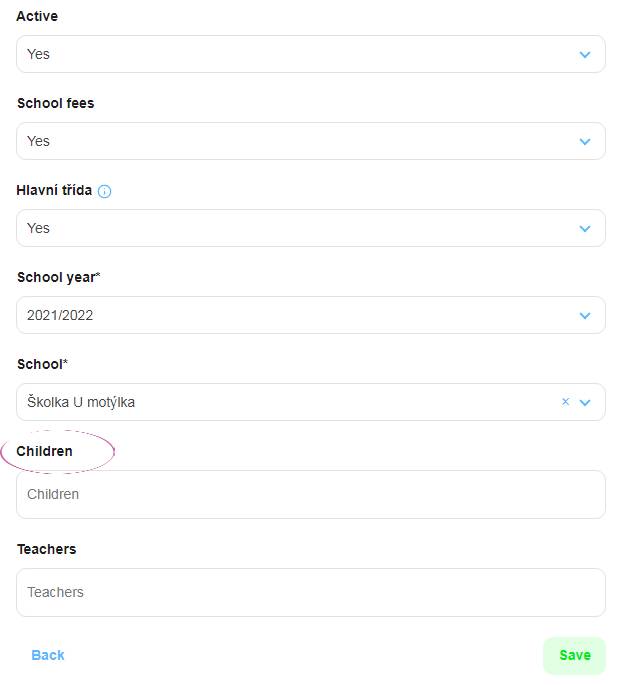This screenshot has width=625, height=685.
Task: Focus the Children input field
Action: pos(311,495)
